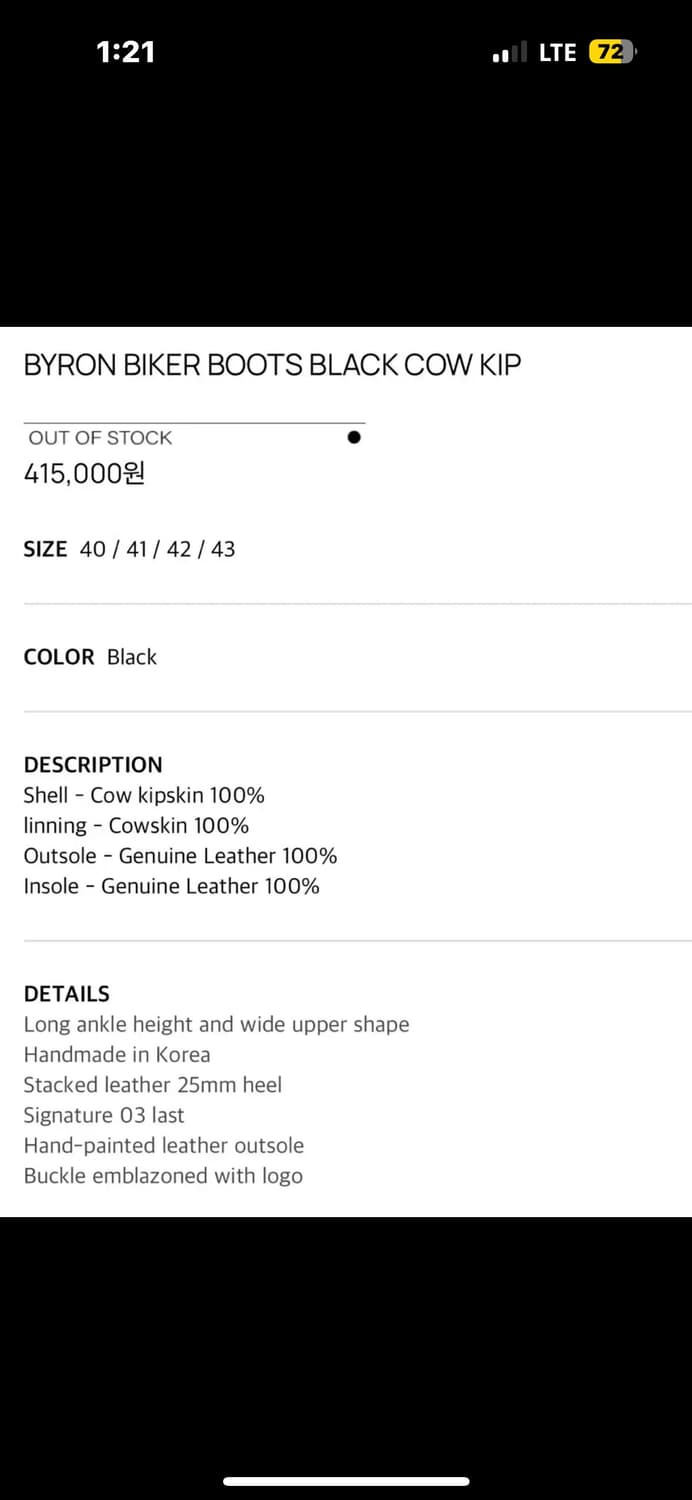Select size 42
The width and height of the screenshot is (692, 1500).
pyautogui.click(x=179, y=549)
